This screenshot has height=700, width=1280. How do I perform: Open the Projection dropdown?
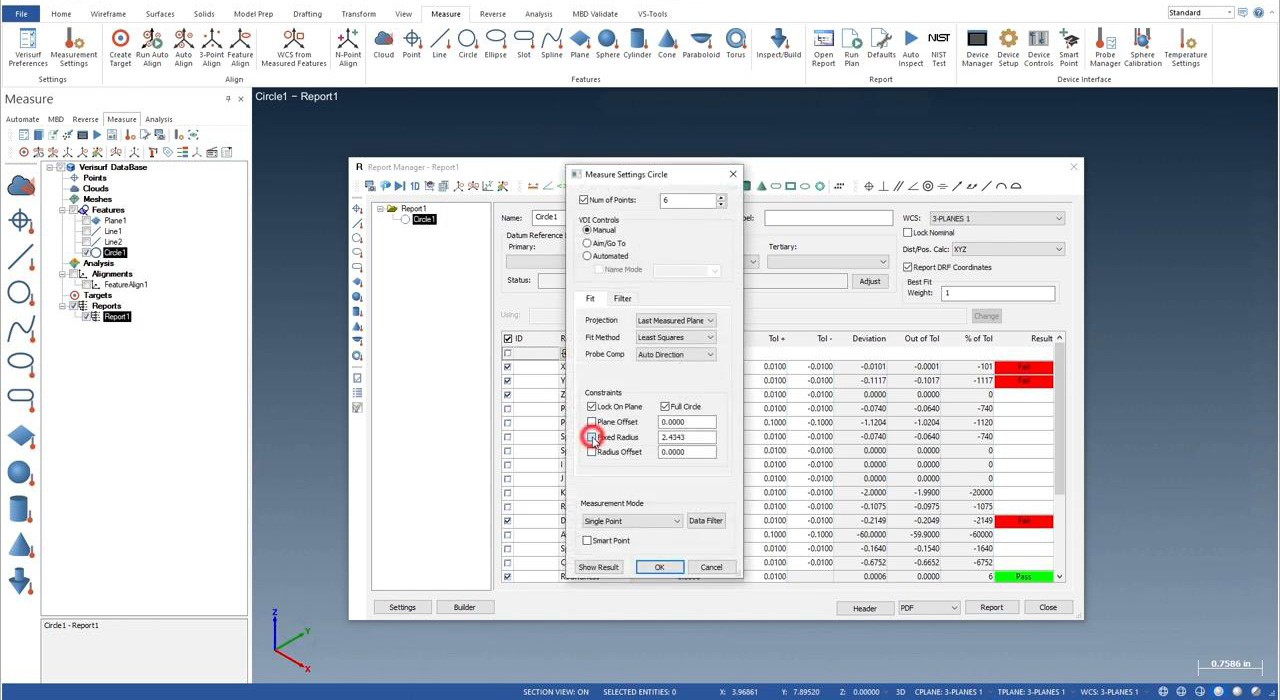pos(675,321)
